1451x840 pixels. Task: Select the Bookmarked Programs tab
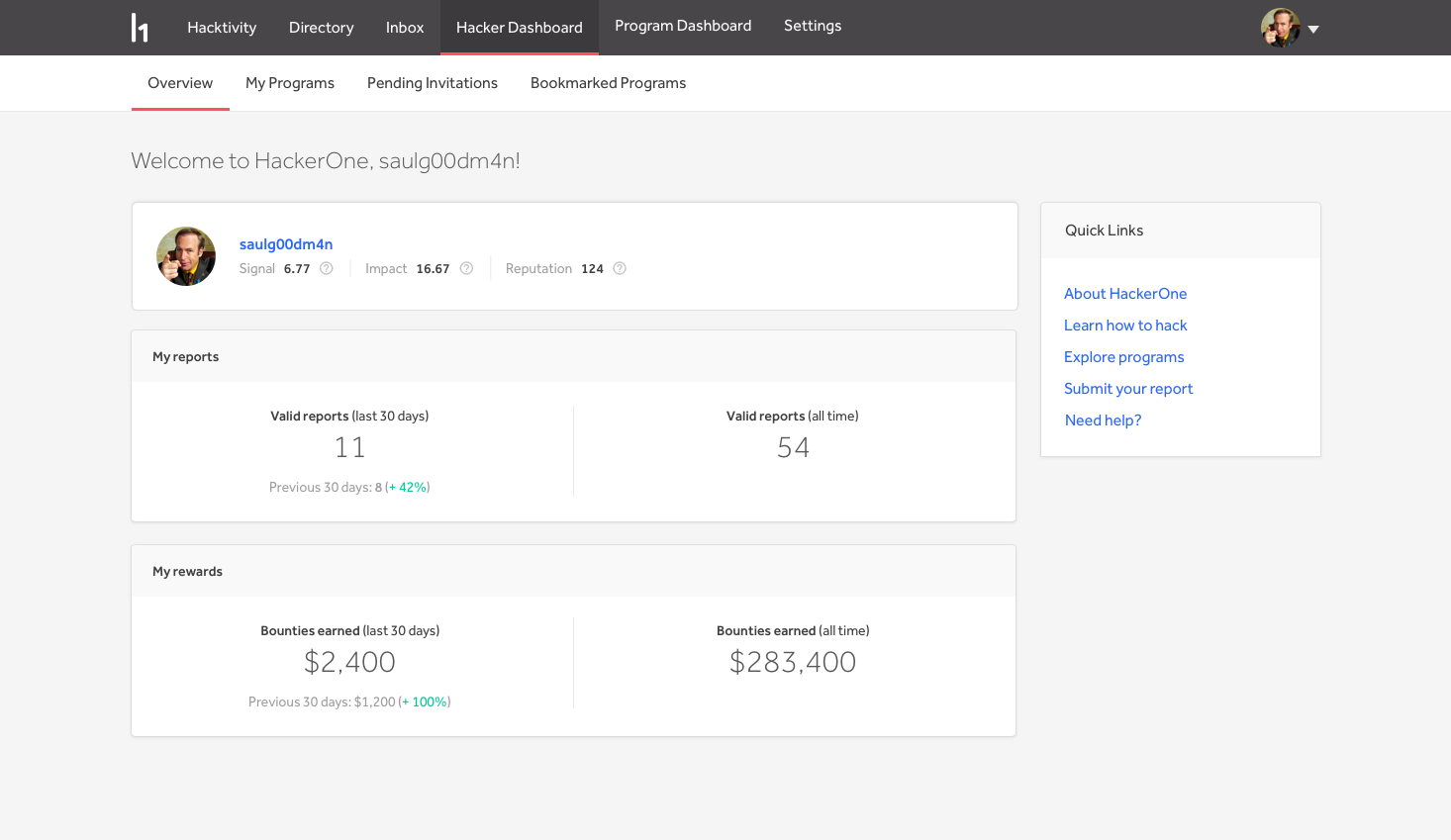608,83
